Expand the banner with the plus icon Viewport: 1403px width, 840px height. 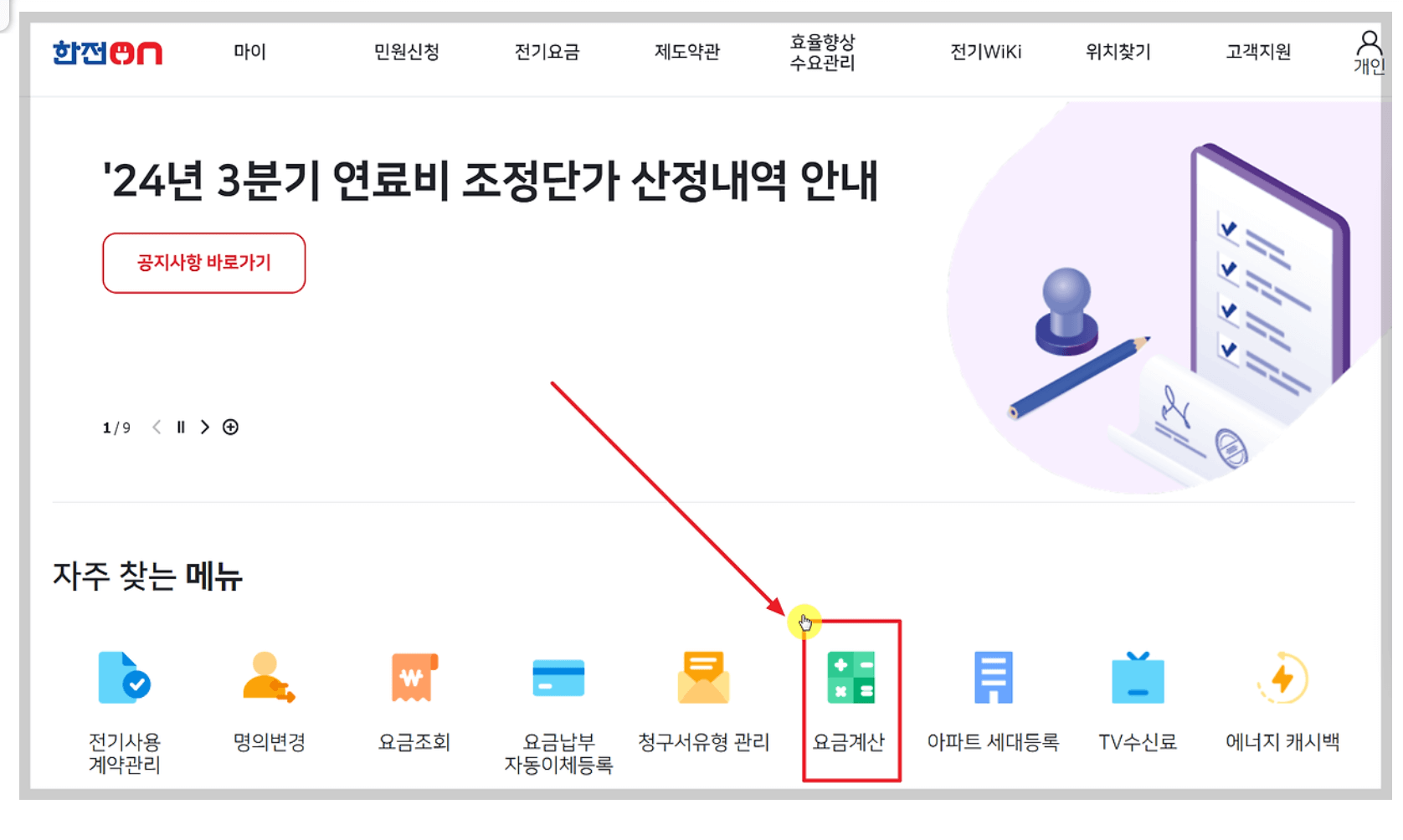click(x=231, y=427)
